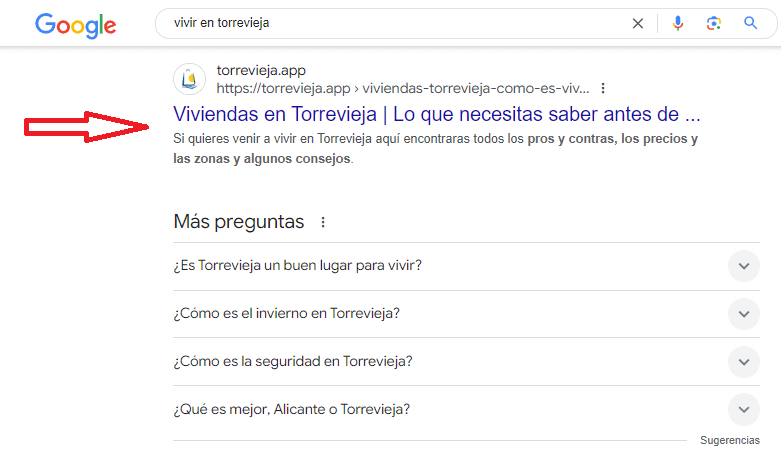
Task: Clear the search query with the X icon
Action: pos(638,23)
